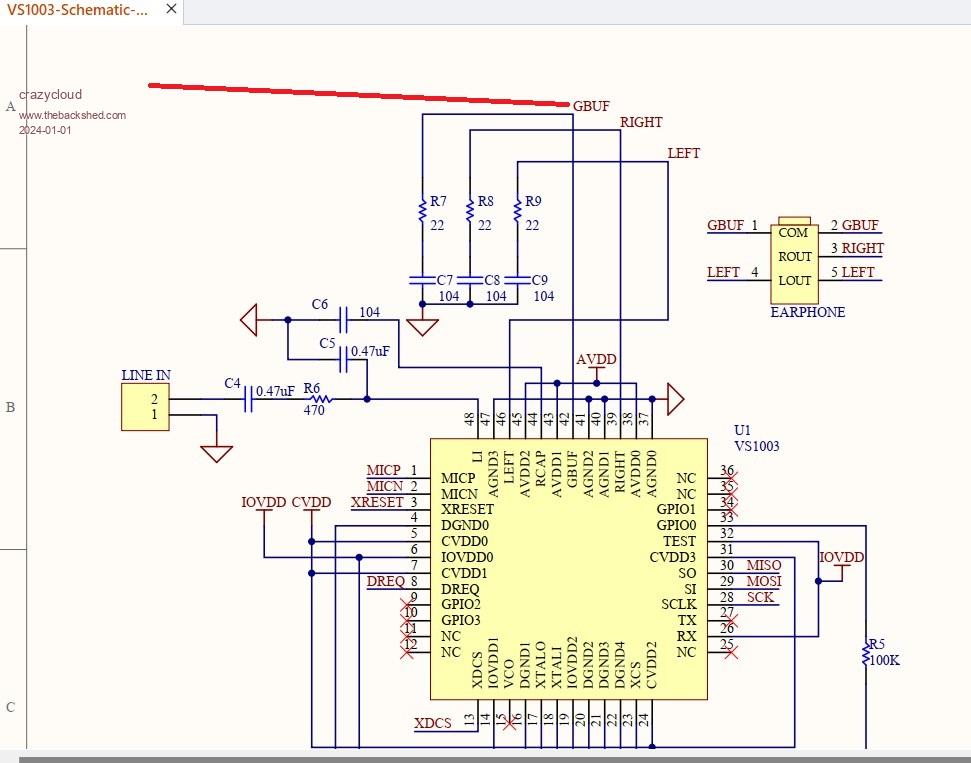
Task: Click the C4 0.47uF capacitor symbol
Action: click(247, 400)
